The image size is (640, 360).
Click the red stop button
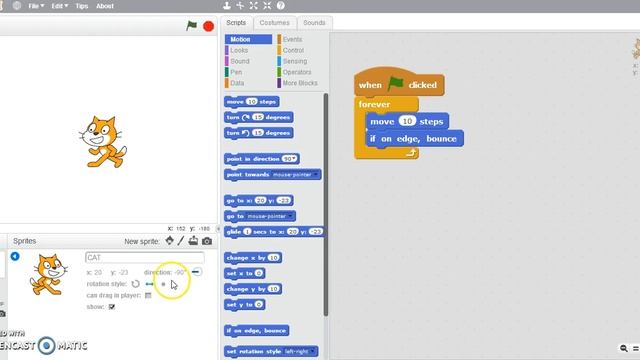tap(209, 26)
